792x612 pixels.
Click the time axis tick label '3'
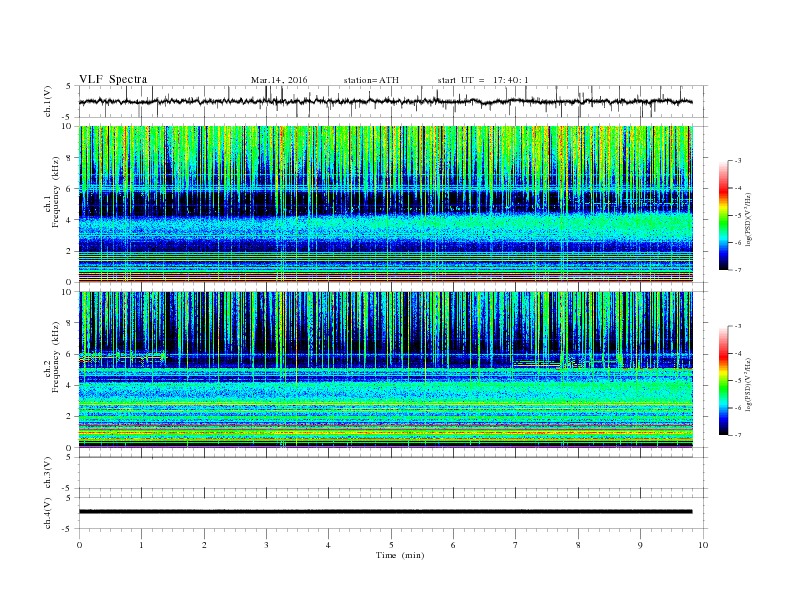click(x=266, y=545)
